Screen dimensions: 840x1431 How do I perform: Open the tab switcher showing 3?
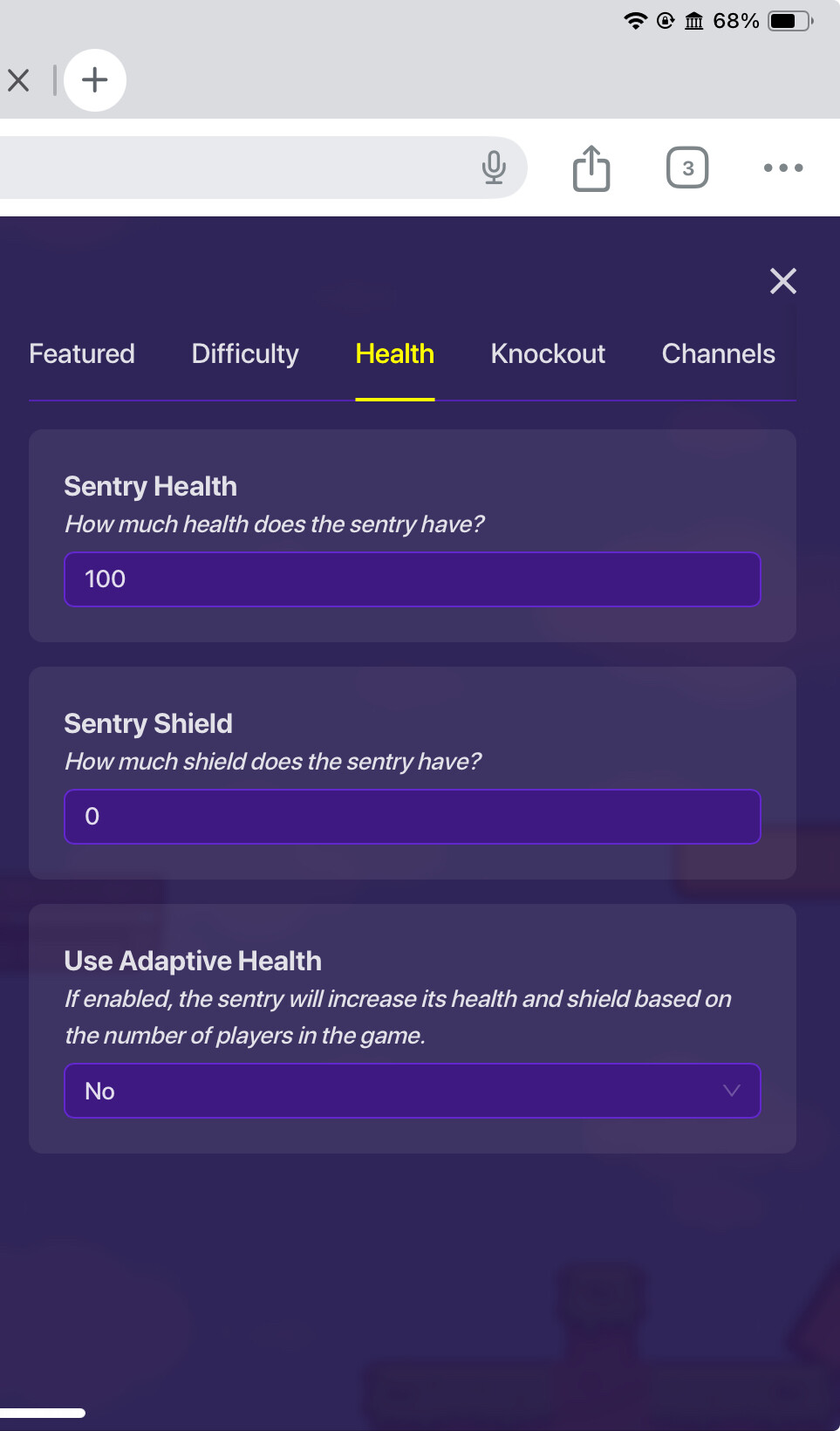coord(687,168)
